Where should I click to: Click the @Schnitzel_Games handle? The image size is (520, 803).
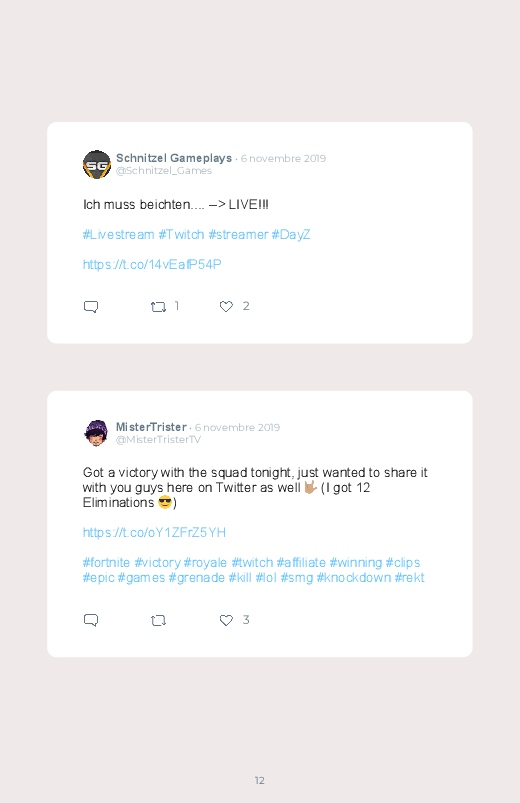(164, 171)
